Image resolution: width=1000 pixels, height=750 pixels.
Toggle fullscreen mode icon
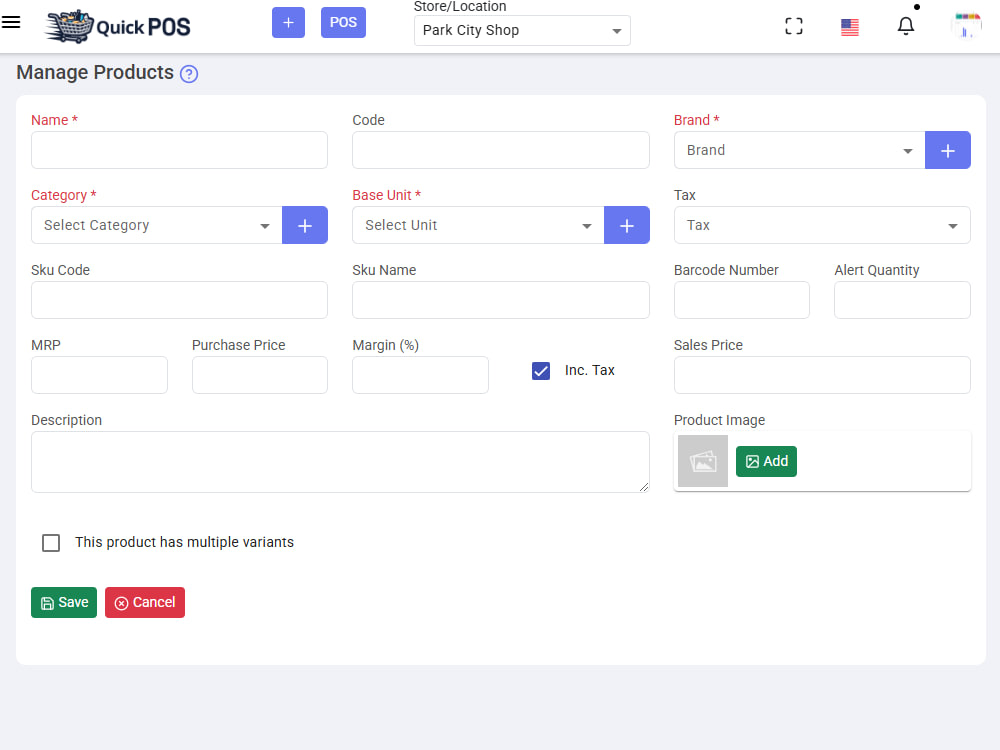[793, 26]
